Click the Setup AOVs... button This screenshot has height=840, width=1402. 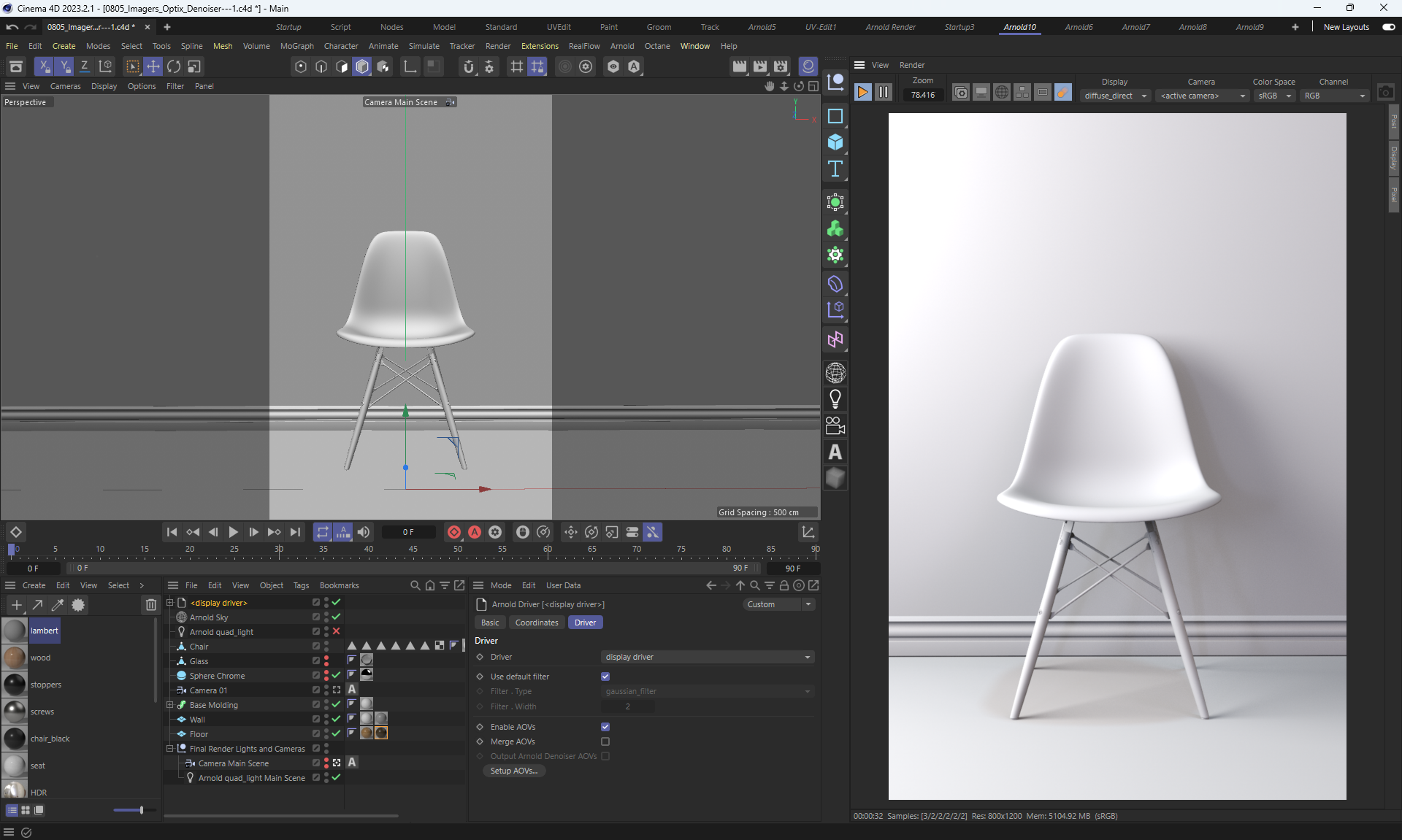point(513,771)
